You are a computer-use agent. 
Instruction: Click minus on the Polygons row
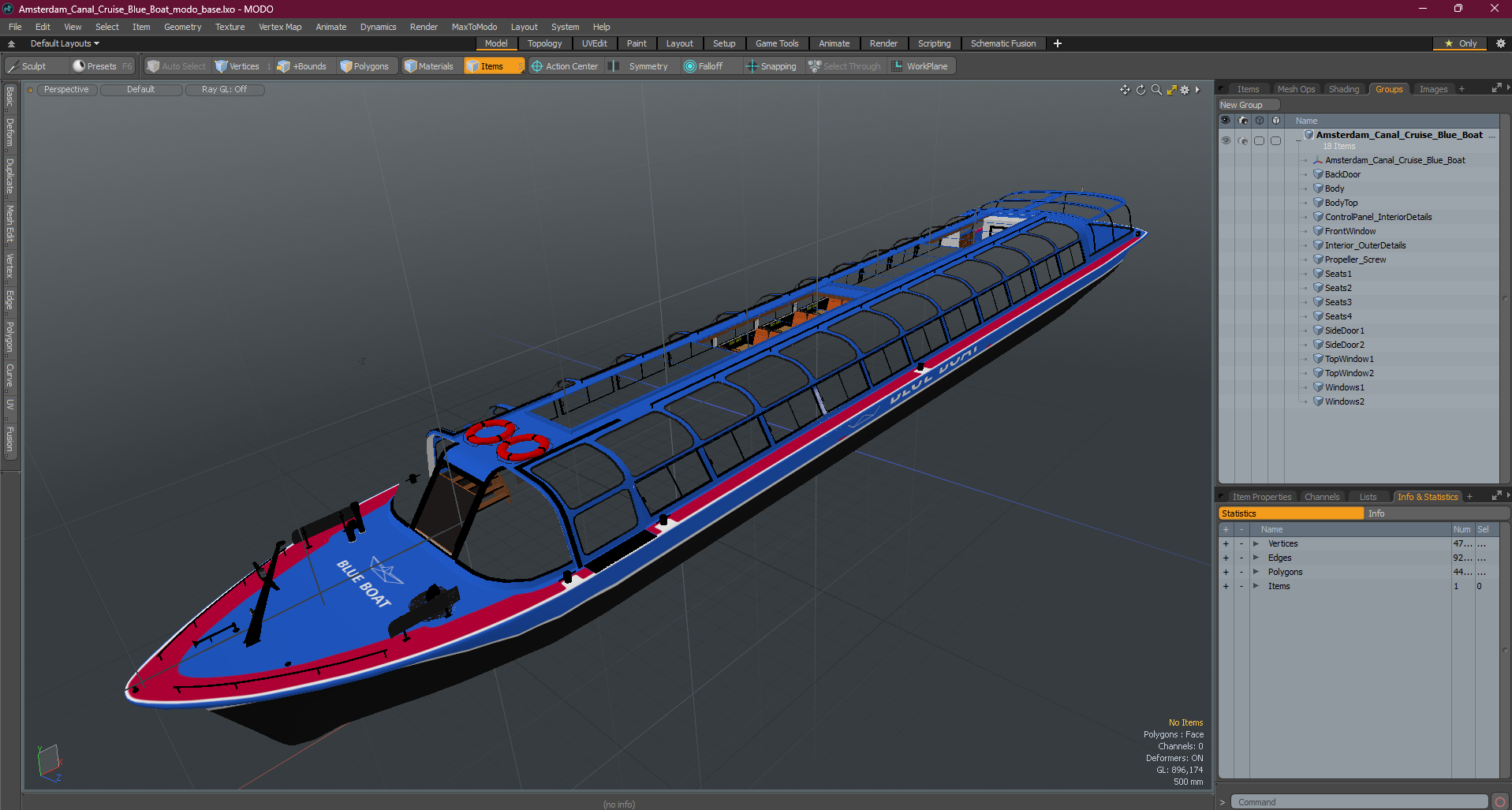(x=1241, y=572)
